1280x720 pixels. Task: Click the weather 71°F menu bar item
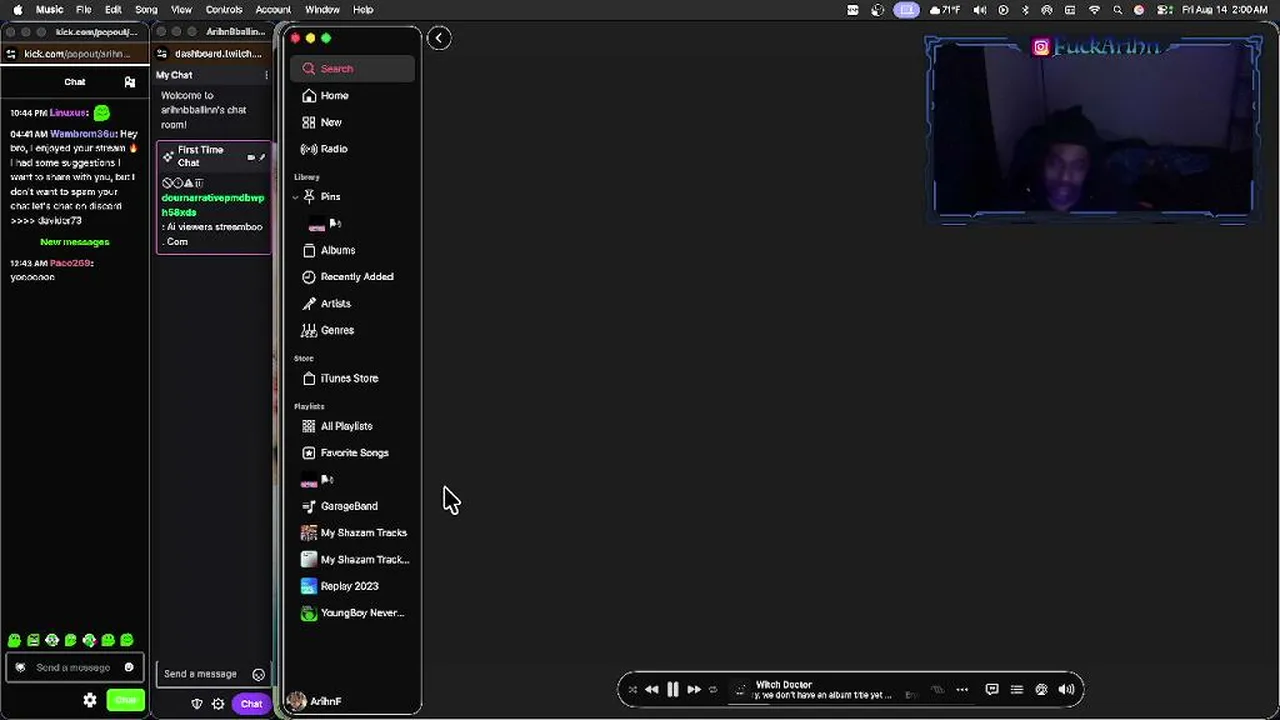(x=945, y=10)
